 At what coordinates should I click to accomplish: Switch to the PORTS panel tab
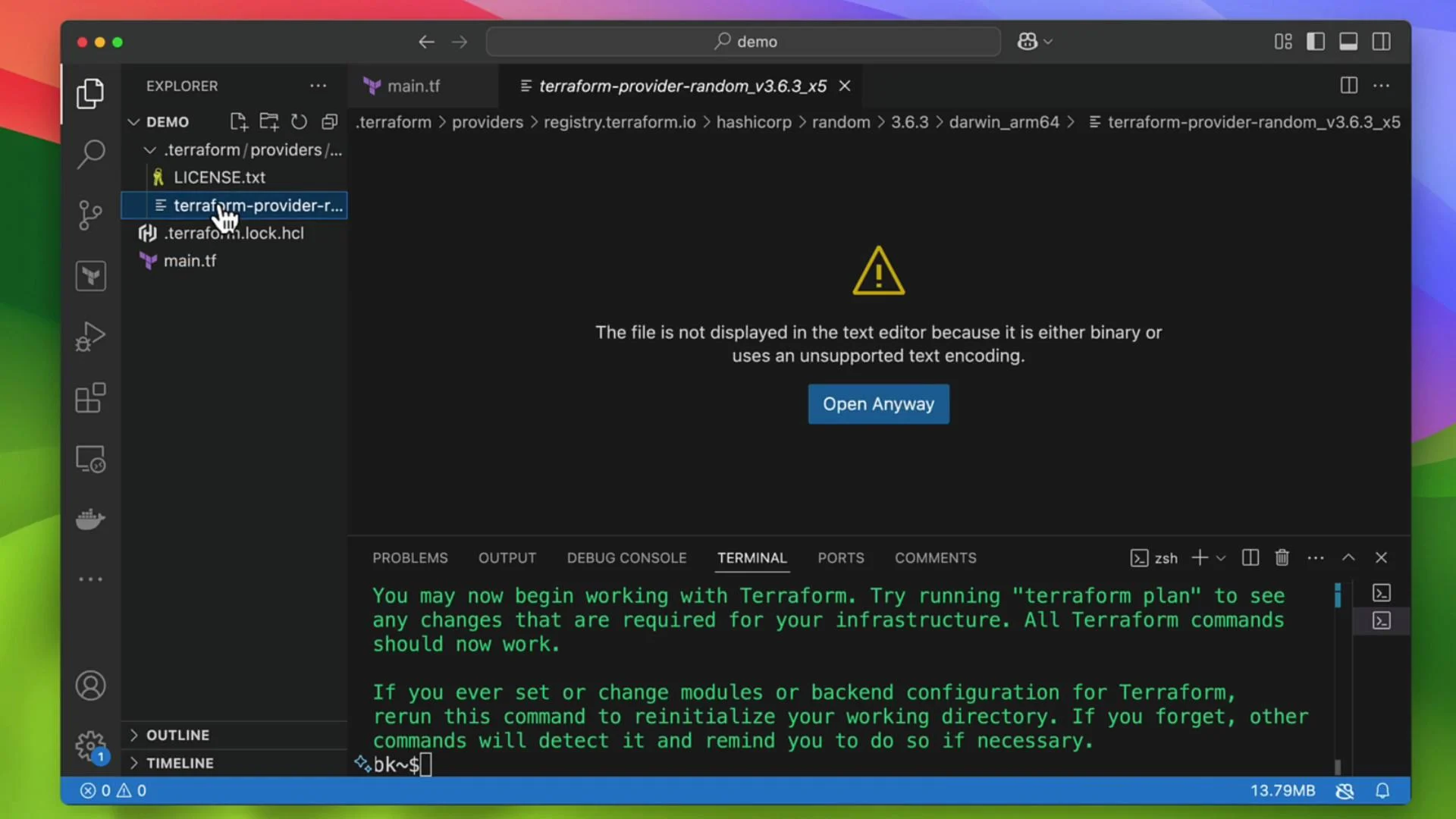(x=840, y=558)
